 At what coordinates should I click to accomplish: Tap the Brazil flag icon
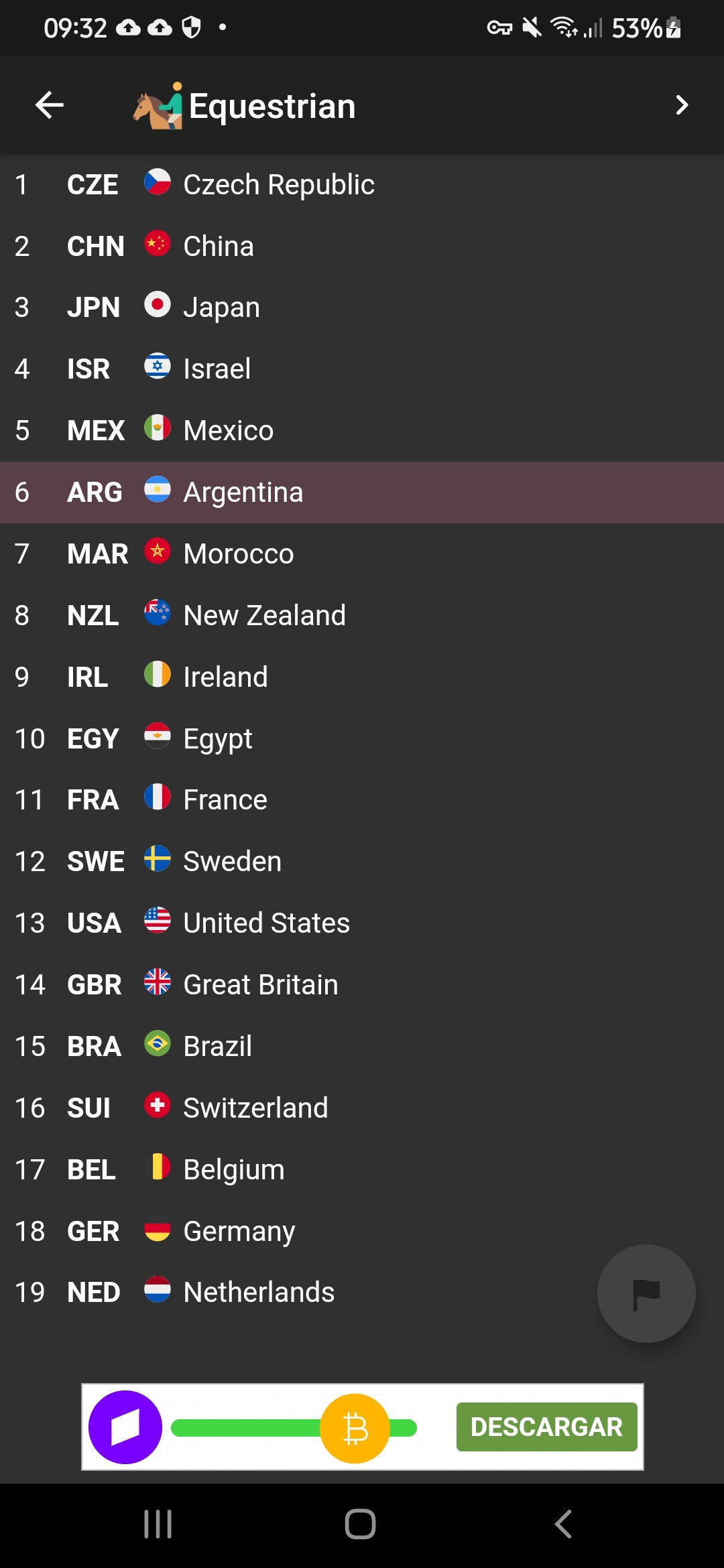point(158,1043)
